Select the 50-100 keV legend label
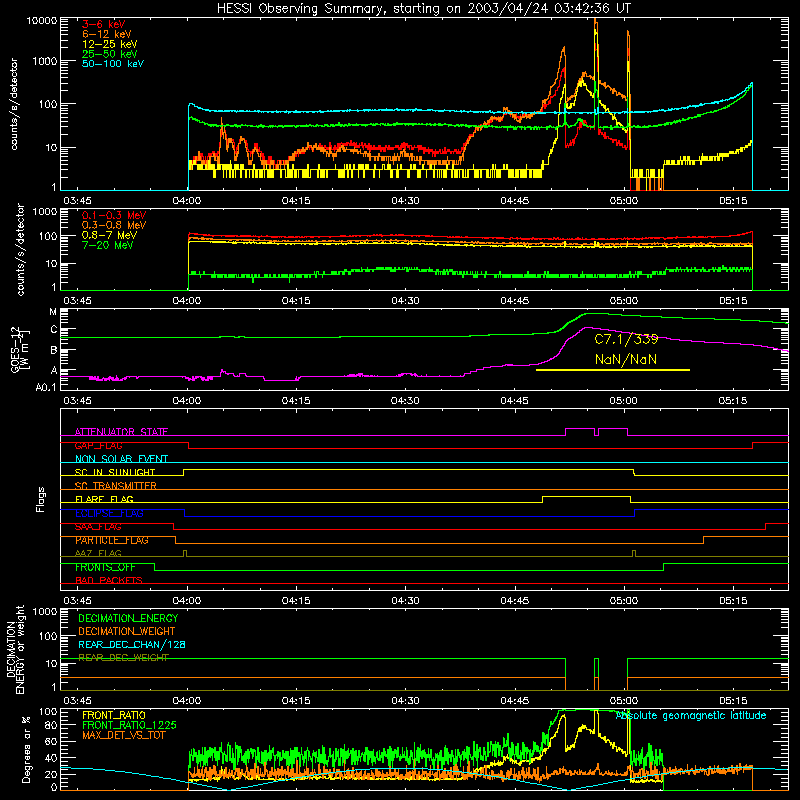 [113, 63]
